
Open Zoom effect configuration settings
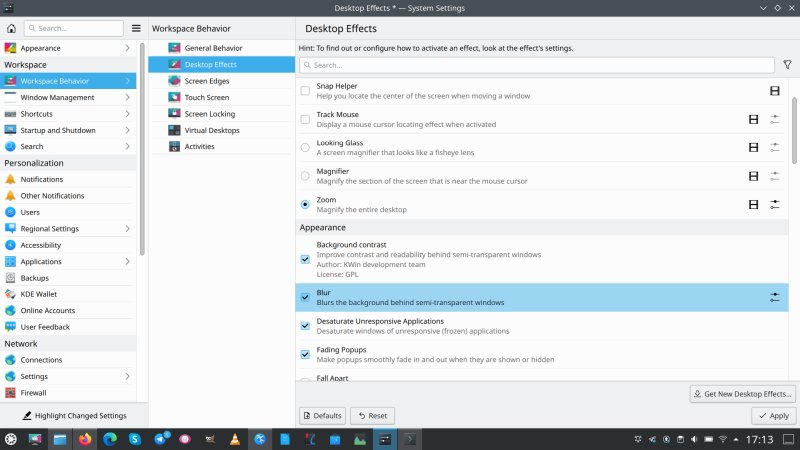(774, 204)
